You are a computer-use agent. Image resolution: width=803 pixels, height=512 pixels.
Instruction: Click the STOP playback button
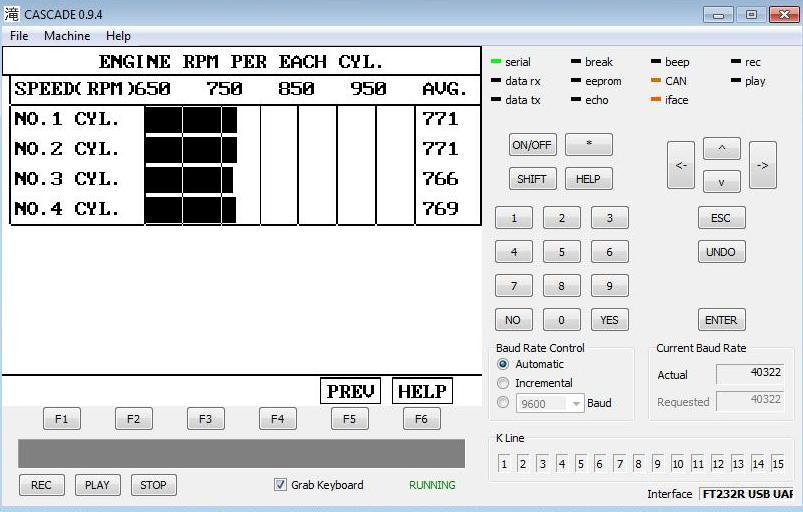153,485
